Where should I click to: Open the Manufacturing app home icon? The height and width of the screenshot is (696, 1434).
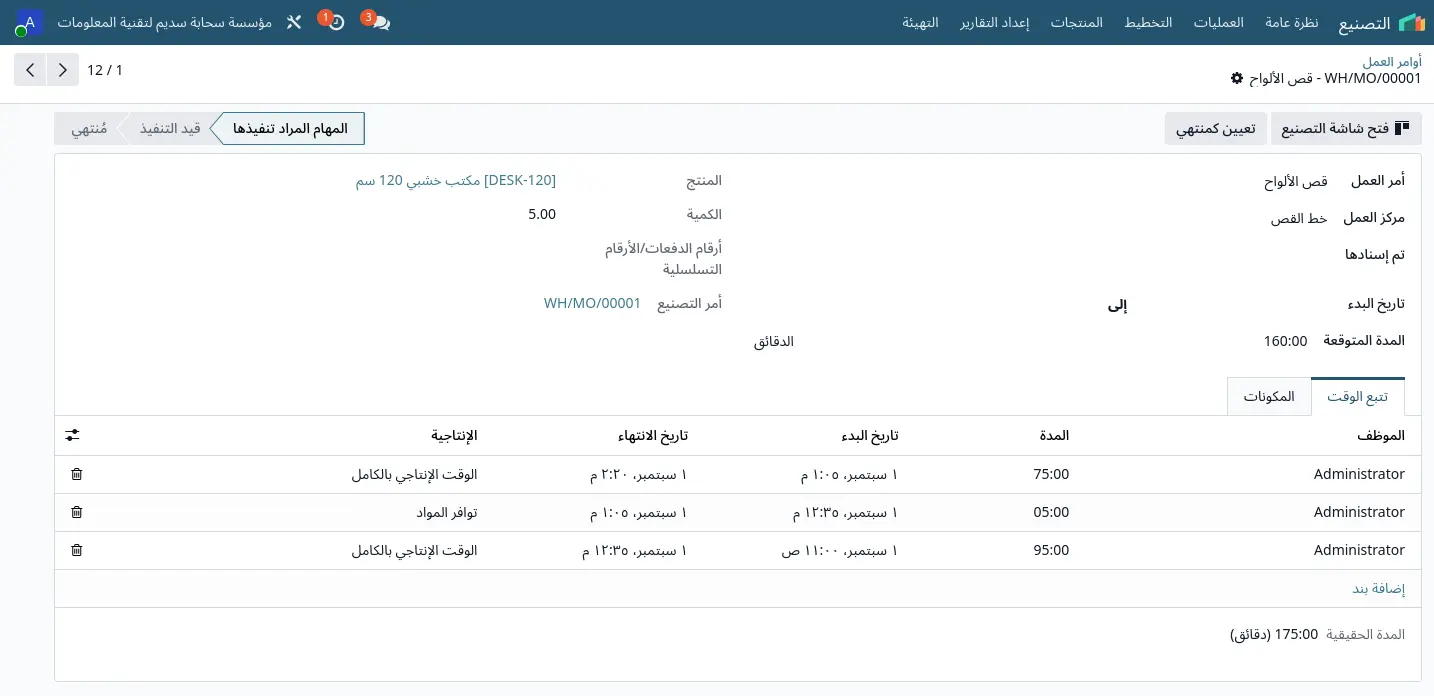pyautogui.click(x=1411, y=22)
